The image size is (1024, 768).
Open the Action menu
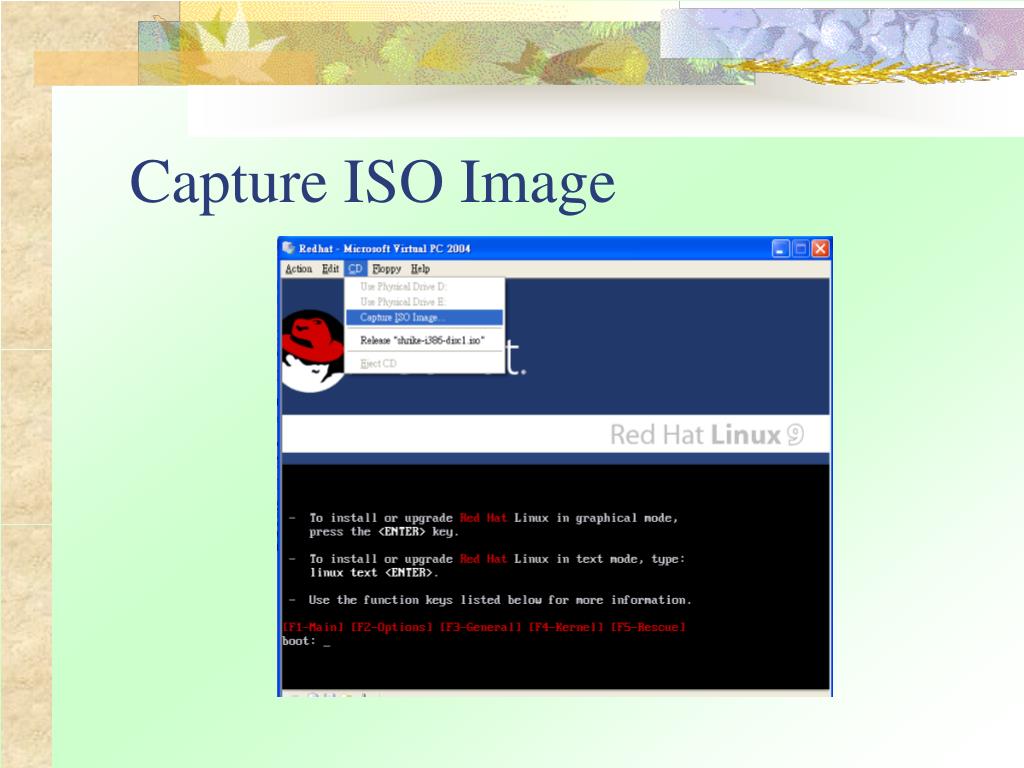[x=298, y=269]
